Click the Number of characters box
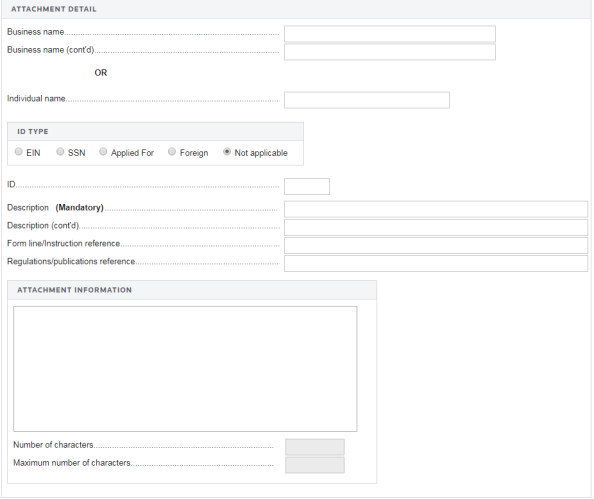The image size is (594, 499). pos(315,447)
